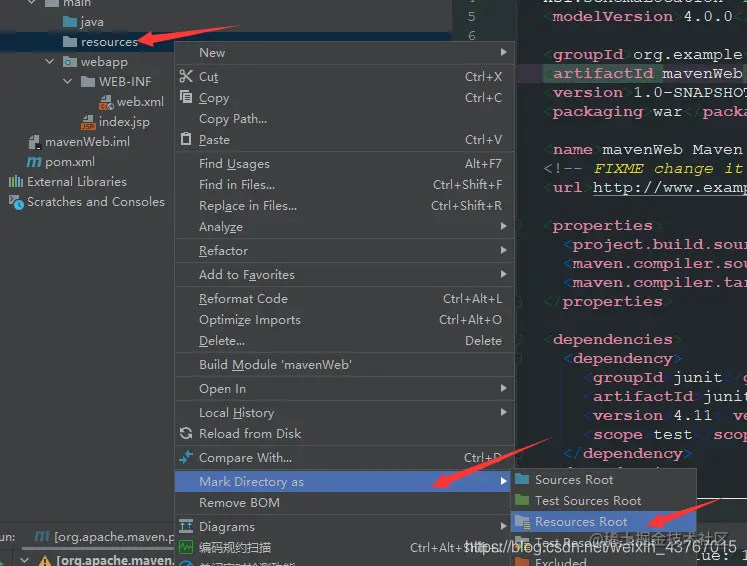Image resolution: width=747 pixels, height=566 pixels.
Task: Open the Refactor submenu arrow
Action: coord(504,250)
